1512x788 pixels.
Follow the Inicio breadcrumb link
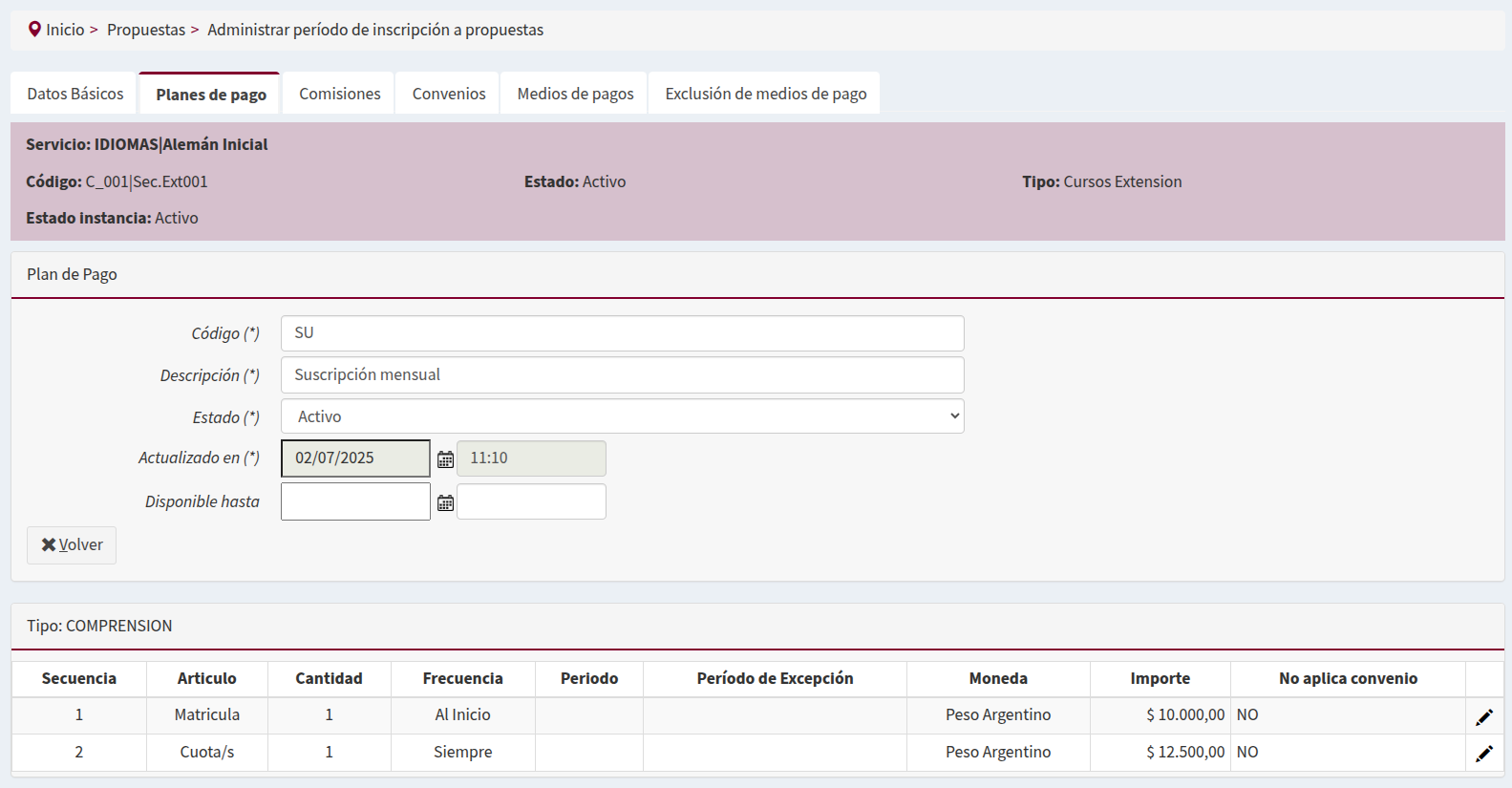point(65,30)
